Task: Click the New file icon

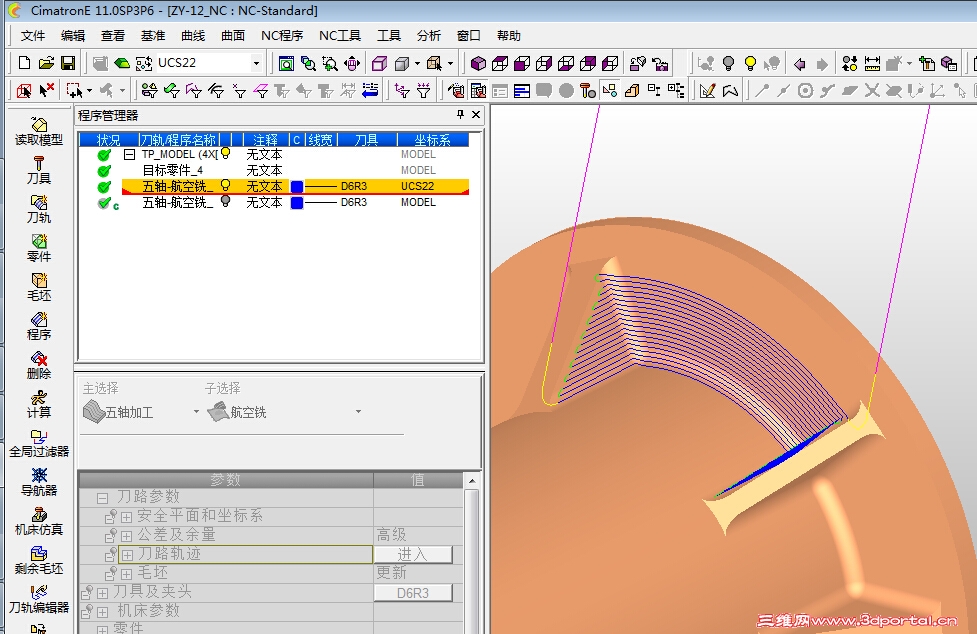Action: pos(24,63)
